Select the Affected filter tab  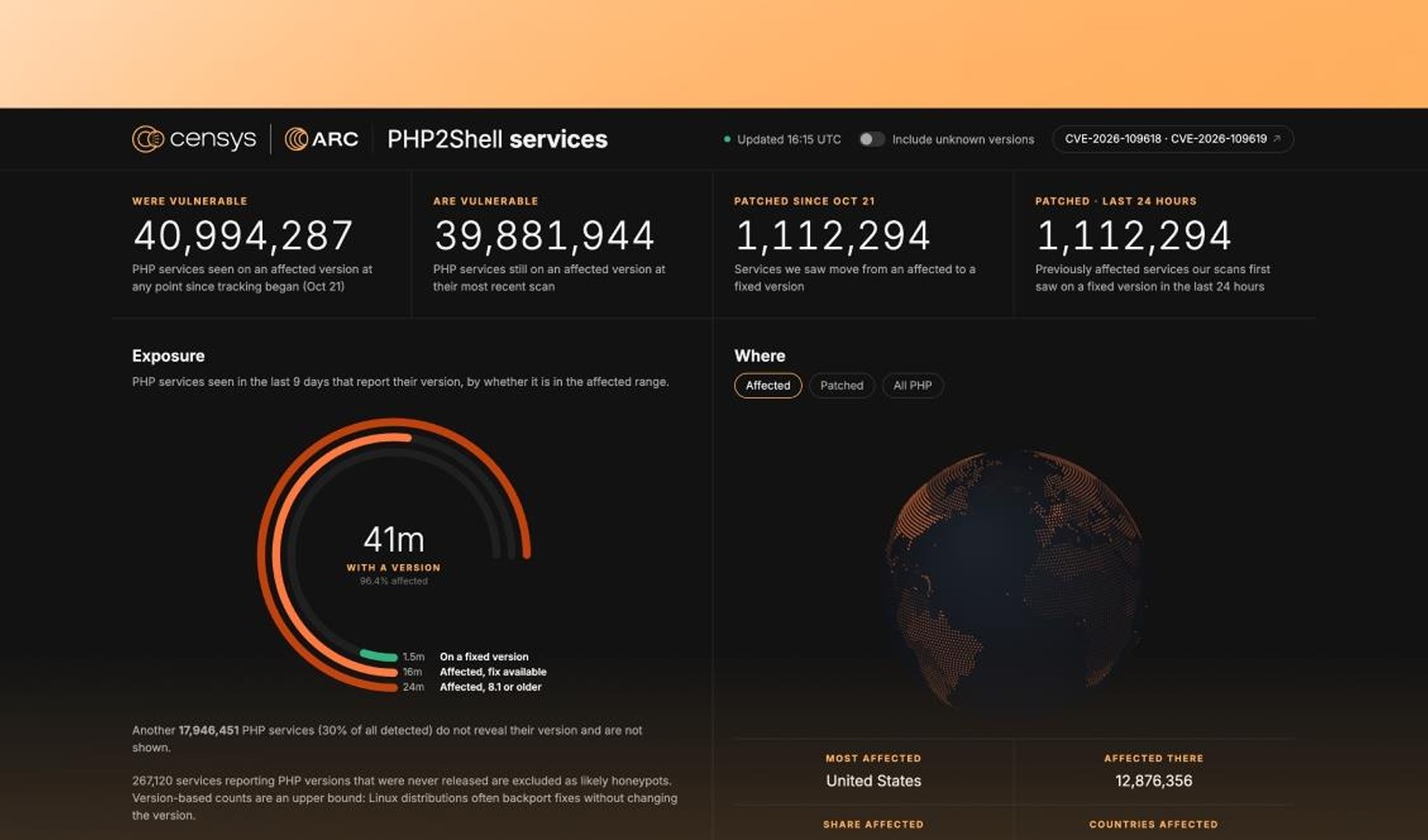pos(768,386)
